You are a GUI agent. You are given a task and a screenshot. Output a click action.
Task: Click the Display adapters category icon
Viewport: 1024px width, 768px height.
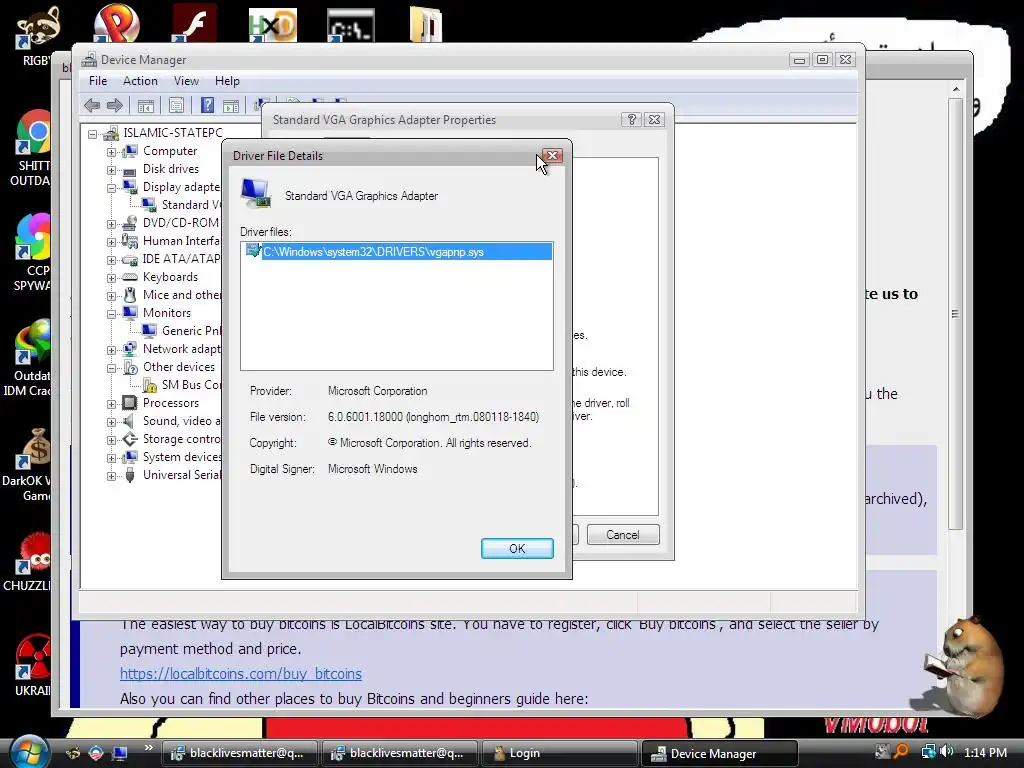[x=130, y=187]
